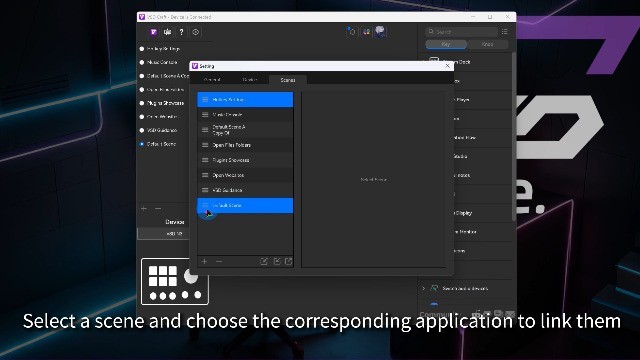Click the round settings icon right of the help icon
Screen dimensions: 640x360
click(196, 32)
